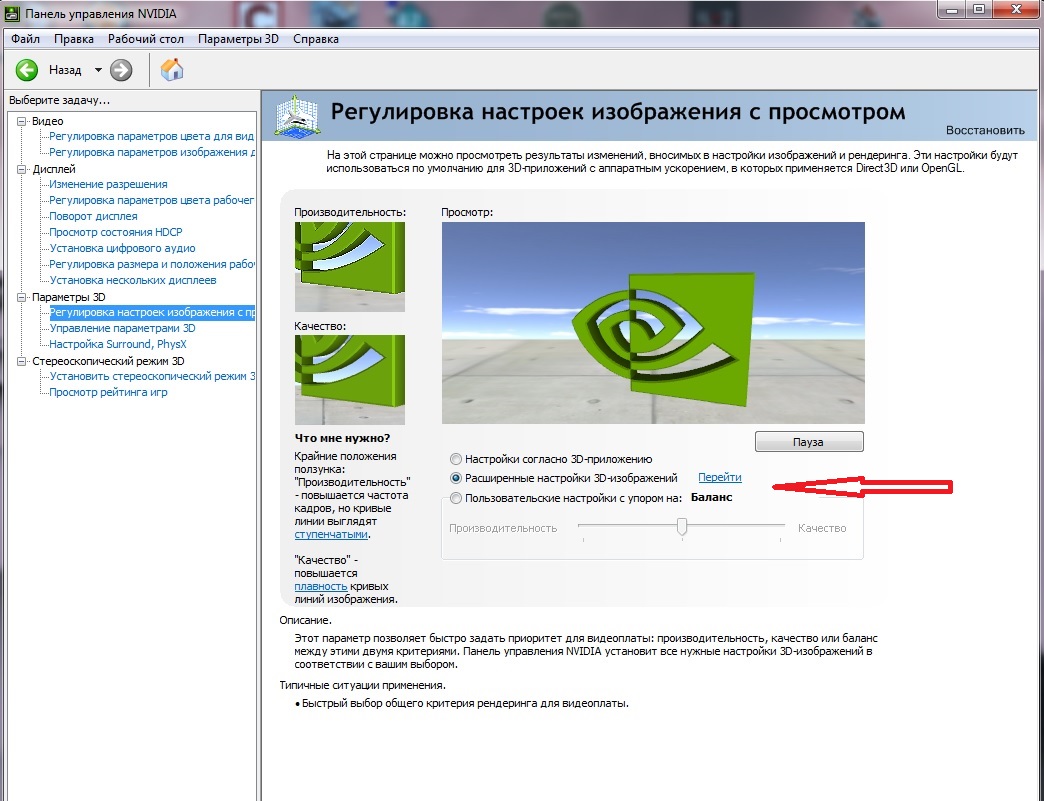Click the Баланс value text

click(712, 497)
